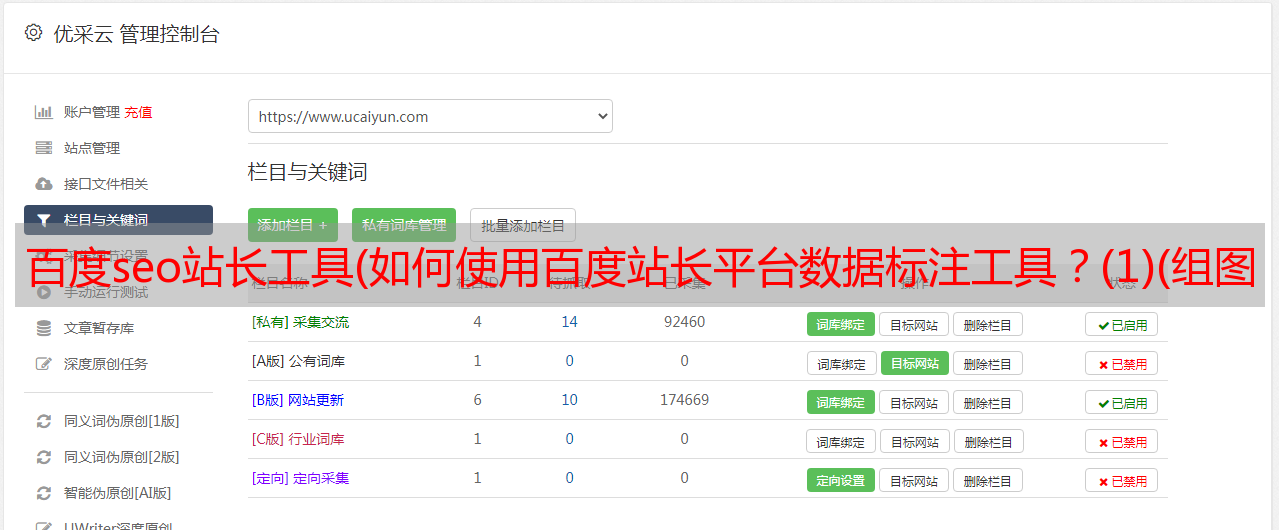Click 词库绑定 for 行业词库 row
The width and height of the screenshot is (1279, 530).
tap(841, 441)
